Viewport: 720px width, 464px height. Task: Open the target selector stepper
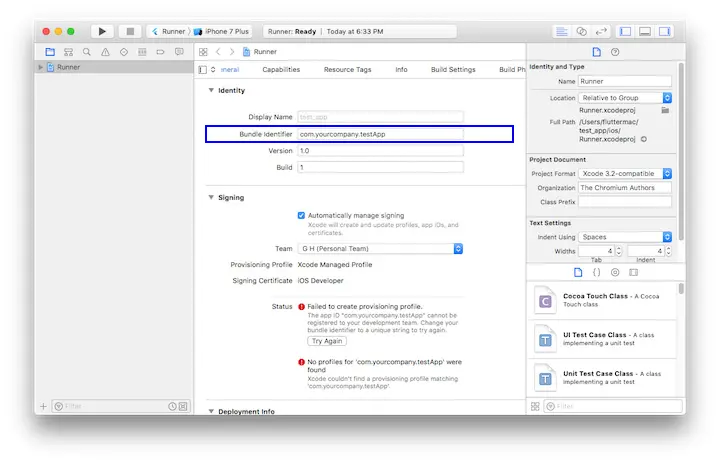coord(213,70)
